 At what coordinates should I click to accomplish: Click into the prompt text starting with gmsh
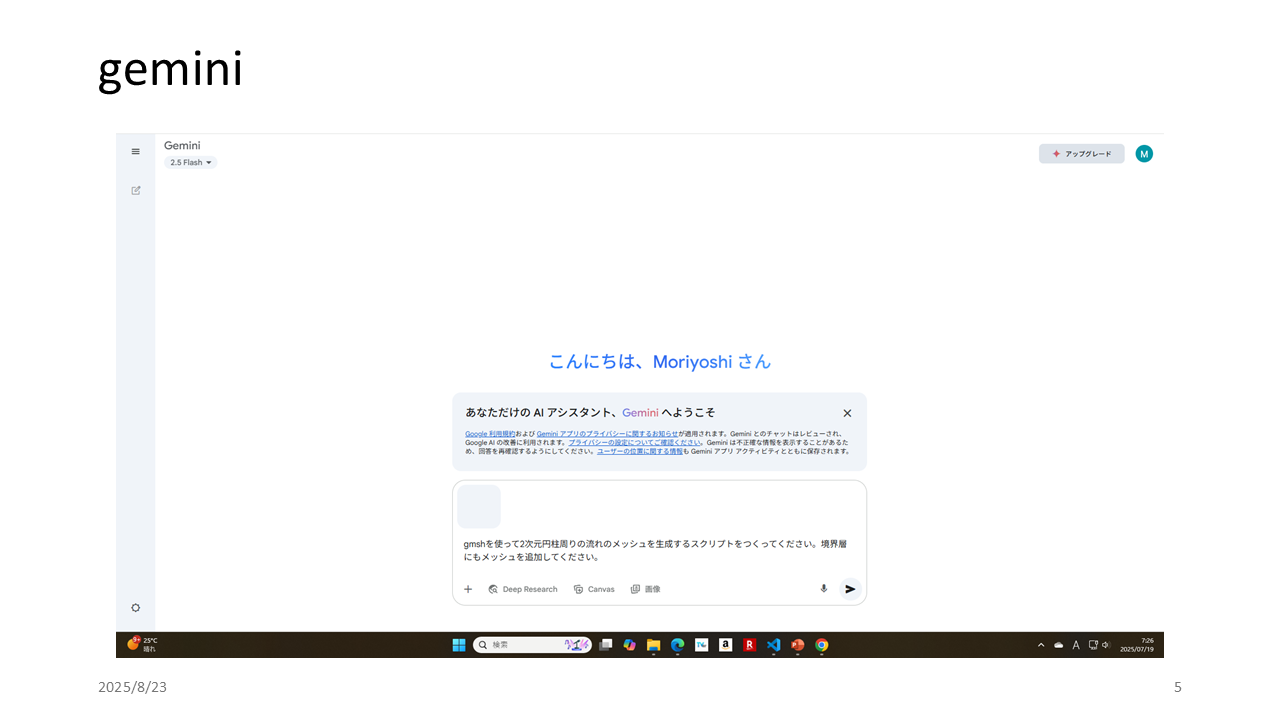pyautogui.click(x=655, y=551)
